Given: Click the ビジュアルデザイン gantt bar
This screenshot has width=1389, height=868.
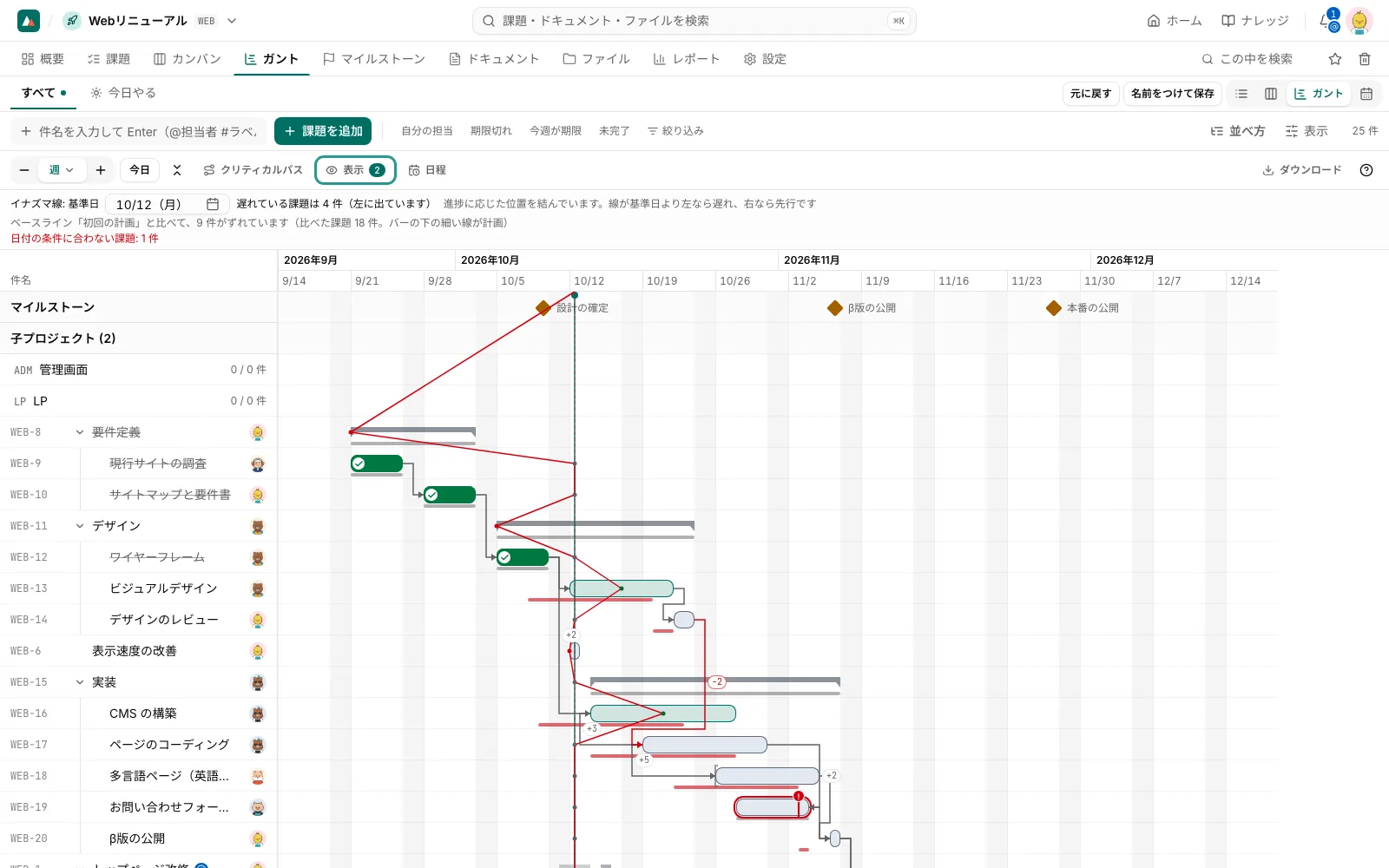Looking at the screenshot, I should [622, 589].
